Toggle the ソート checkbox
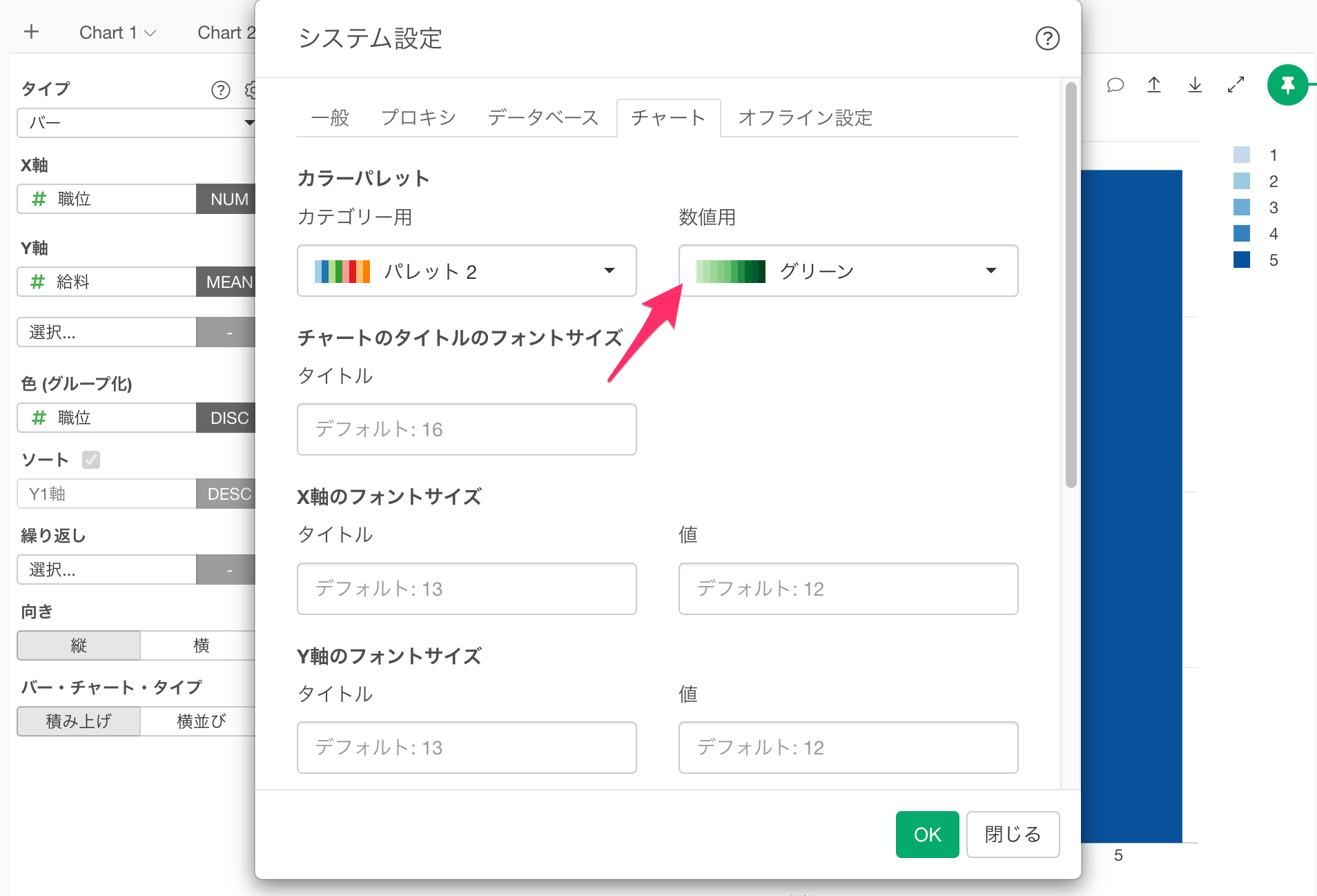 [x=91, y=460]
